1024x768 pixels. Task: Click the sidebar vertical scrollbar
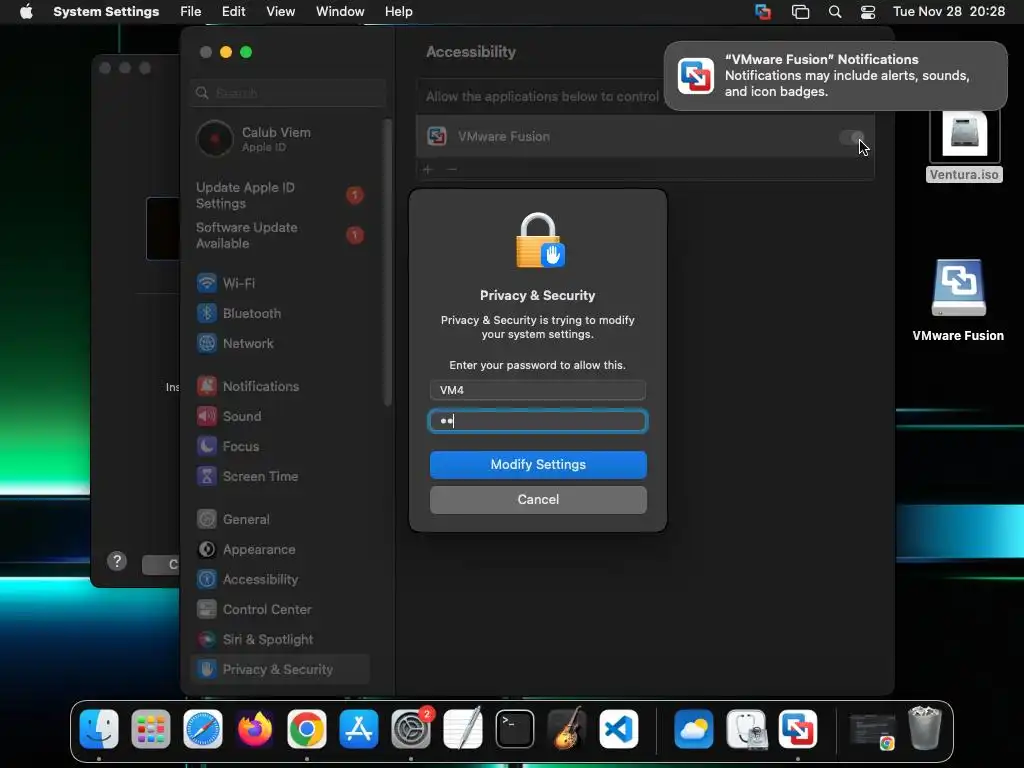coord(388,263)
